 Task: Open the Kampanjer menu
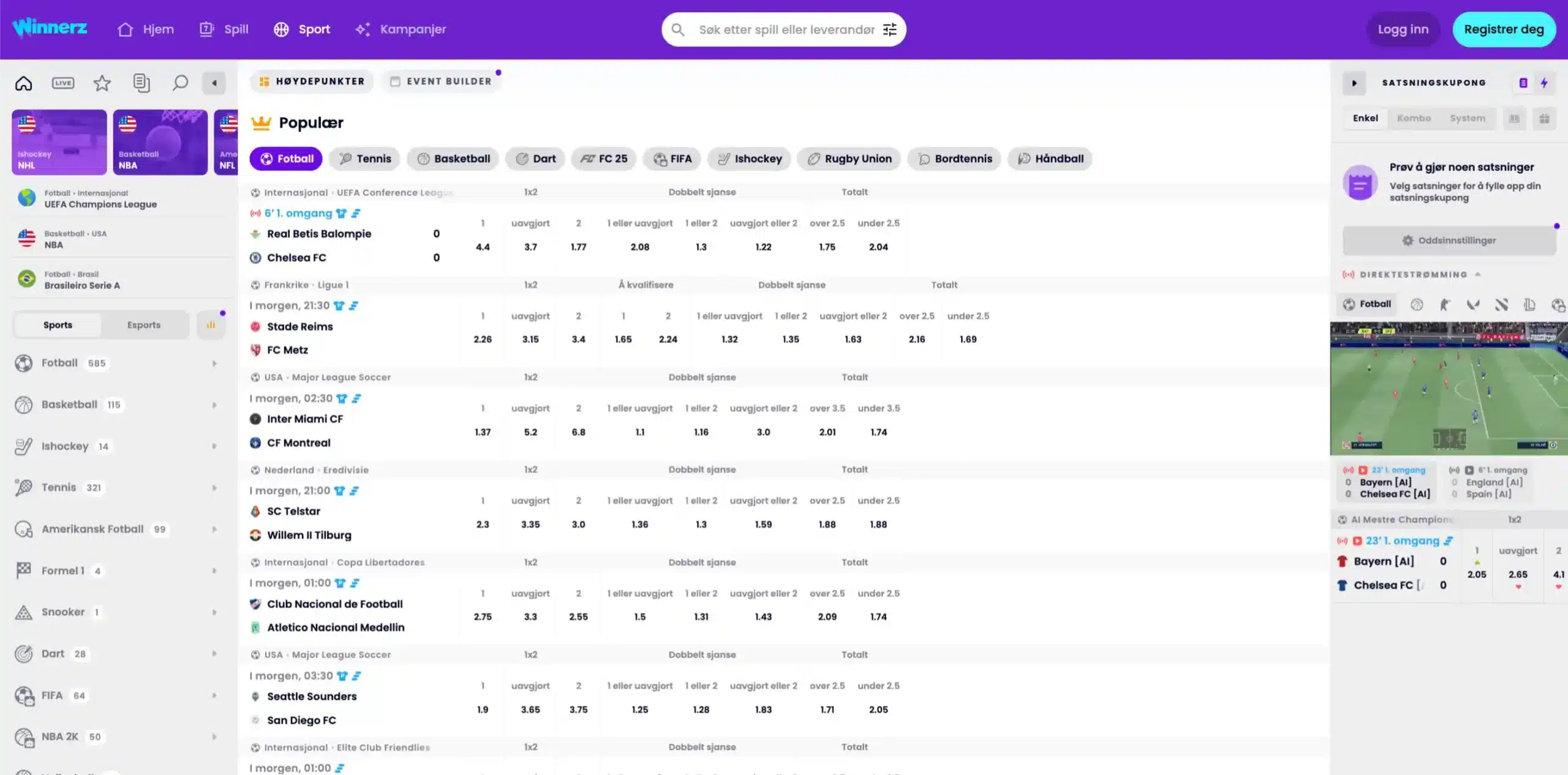click(x=401, y=29)
